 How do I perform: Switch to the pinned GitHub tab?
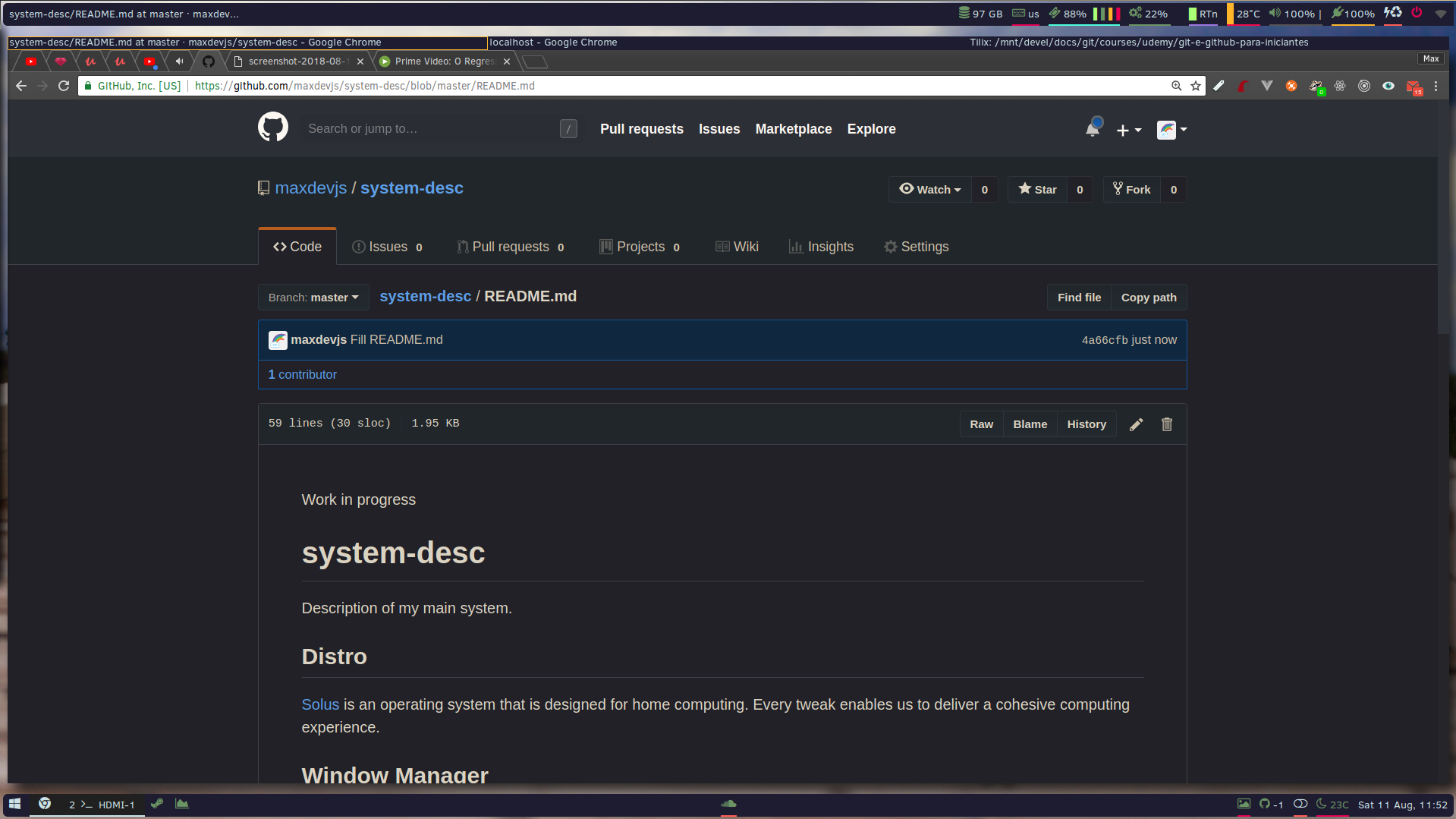(209, 61)
